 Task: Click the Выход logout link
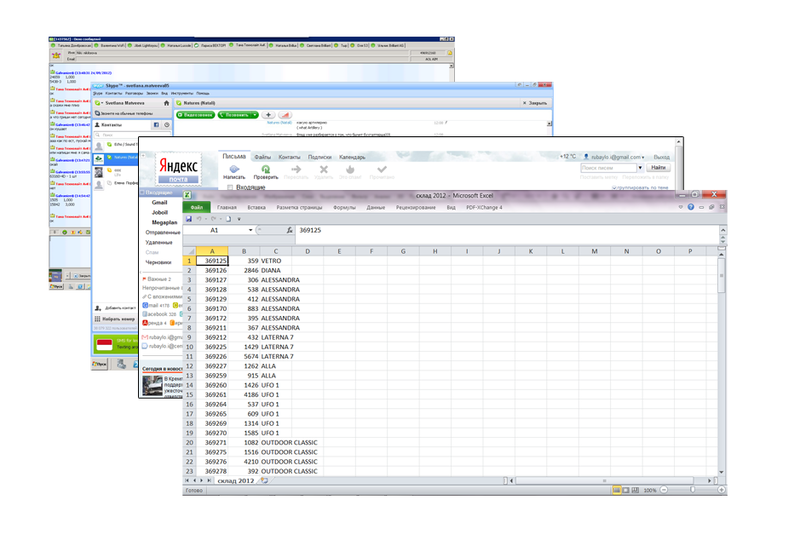(x=662, y=157)
